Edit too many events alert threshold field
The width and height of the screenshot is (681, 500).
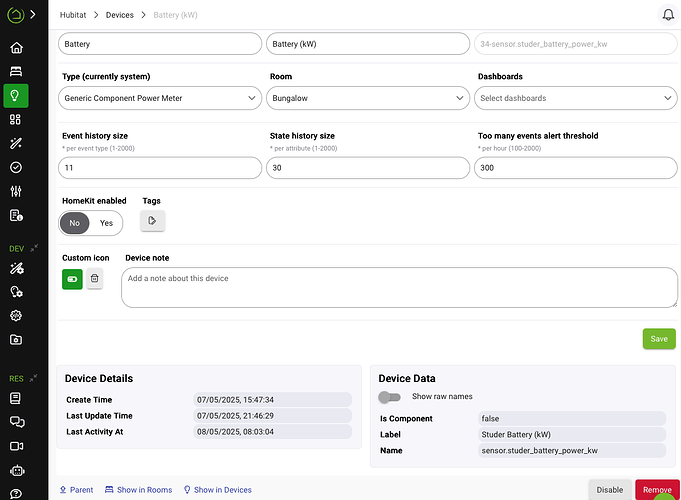(575, 168)
